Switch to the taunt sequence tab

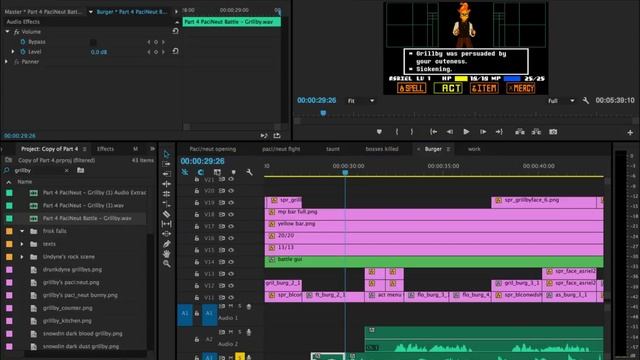click(333, 149)
